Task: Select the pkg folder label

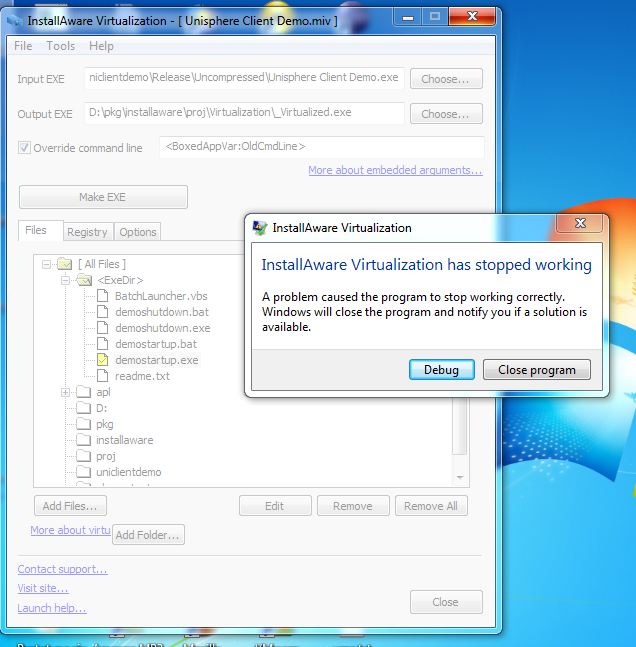Action: tap(104, 424)
